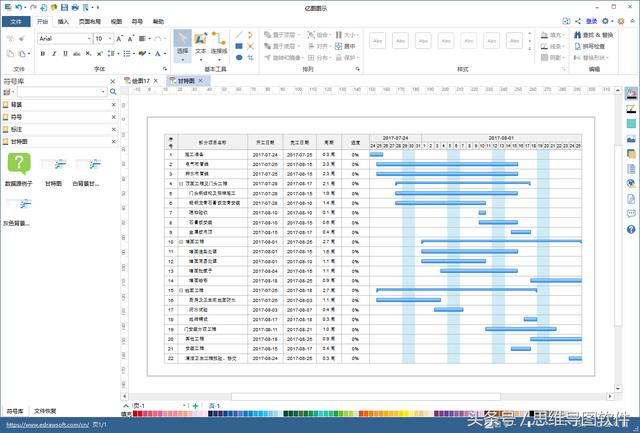The height and width of the screenshot is (433, 640).
Task: Switch to the 页面布局 ribbon tab
Action: coord(90,21)
